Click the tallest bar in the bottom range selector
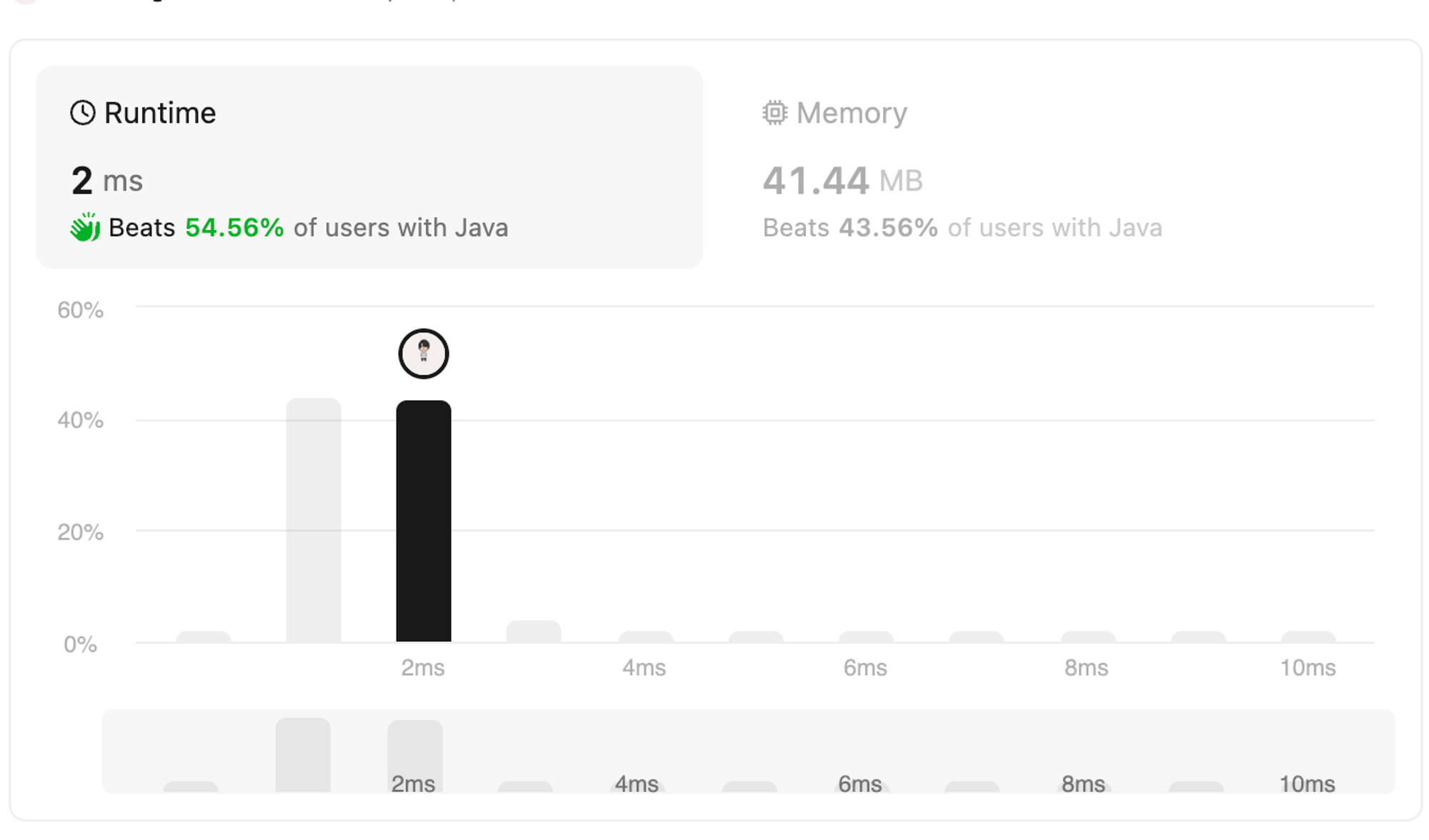Screen dimensions: 1429x840 [303, 756]
